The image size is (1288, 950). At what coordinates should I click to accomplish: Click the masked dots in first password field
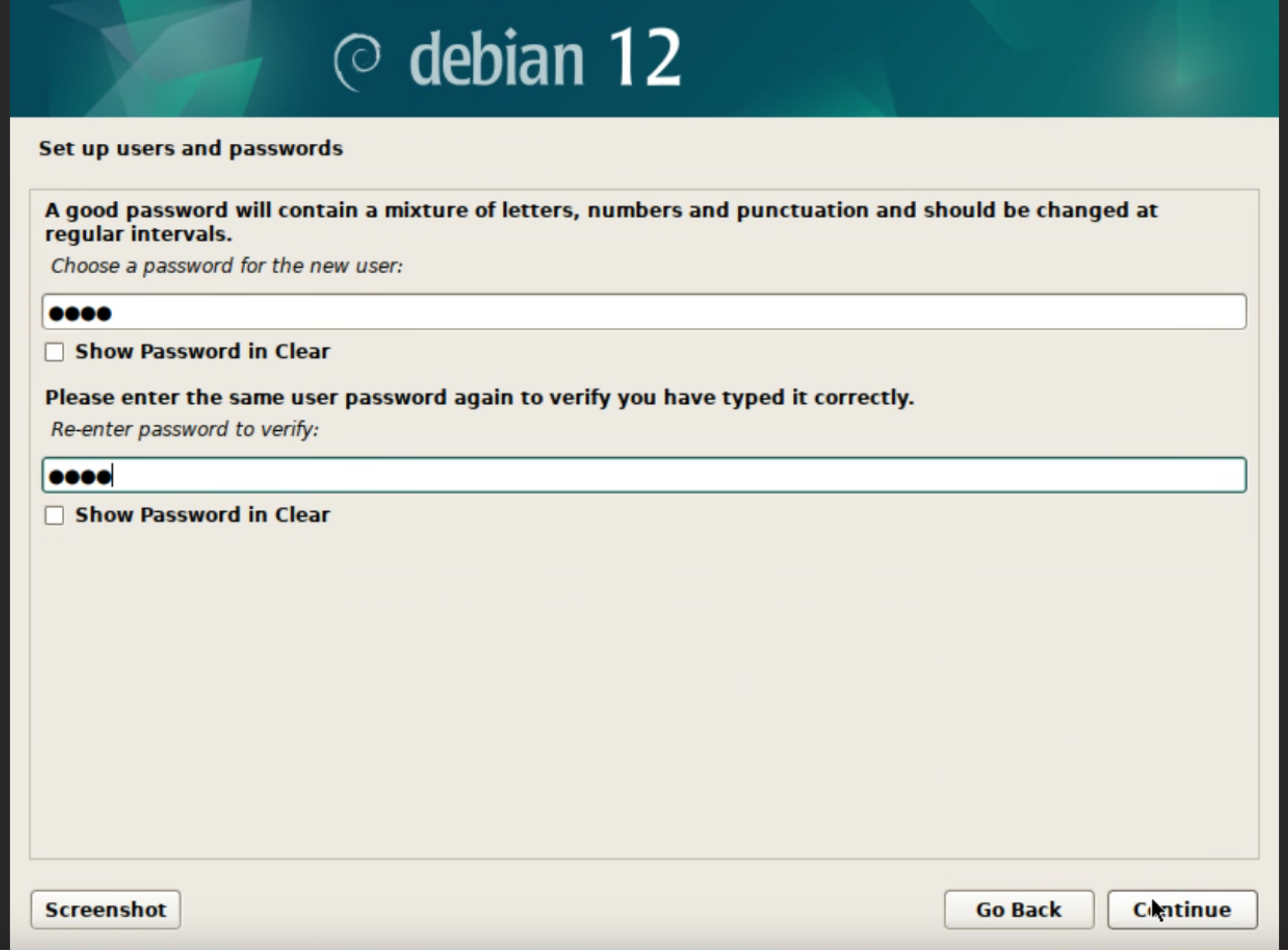point(80,314)
